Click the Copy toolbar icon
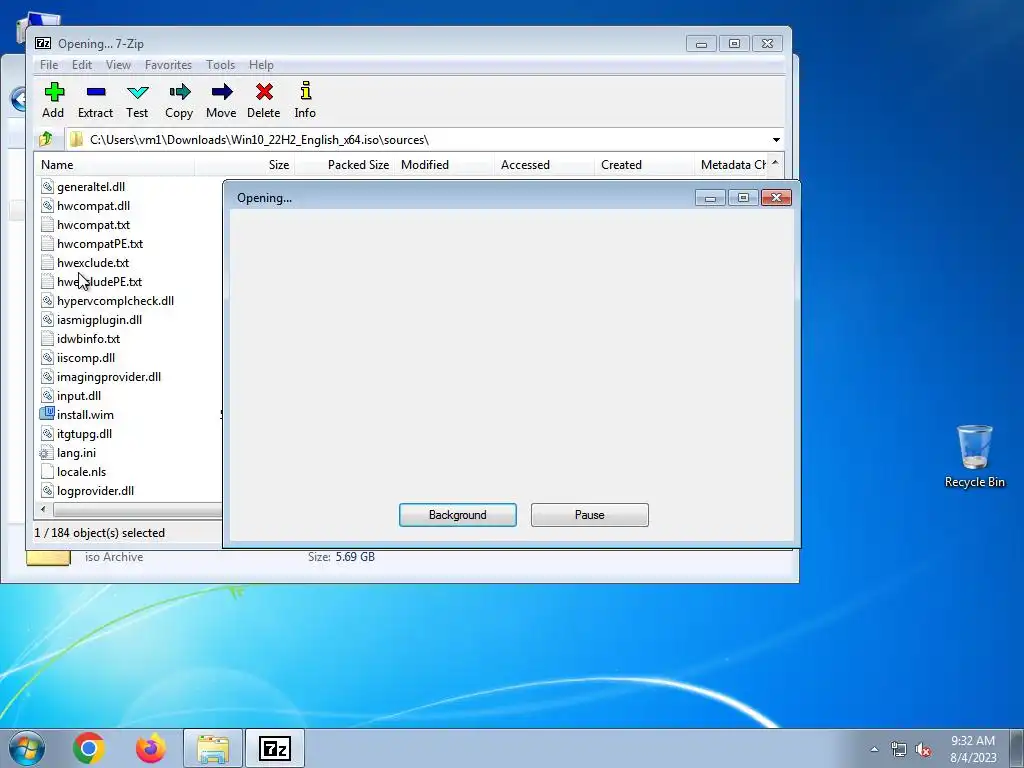 pyautogui.click(x=180, y=91)
